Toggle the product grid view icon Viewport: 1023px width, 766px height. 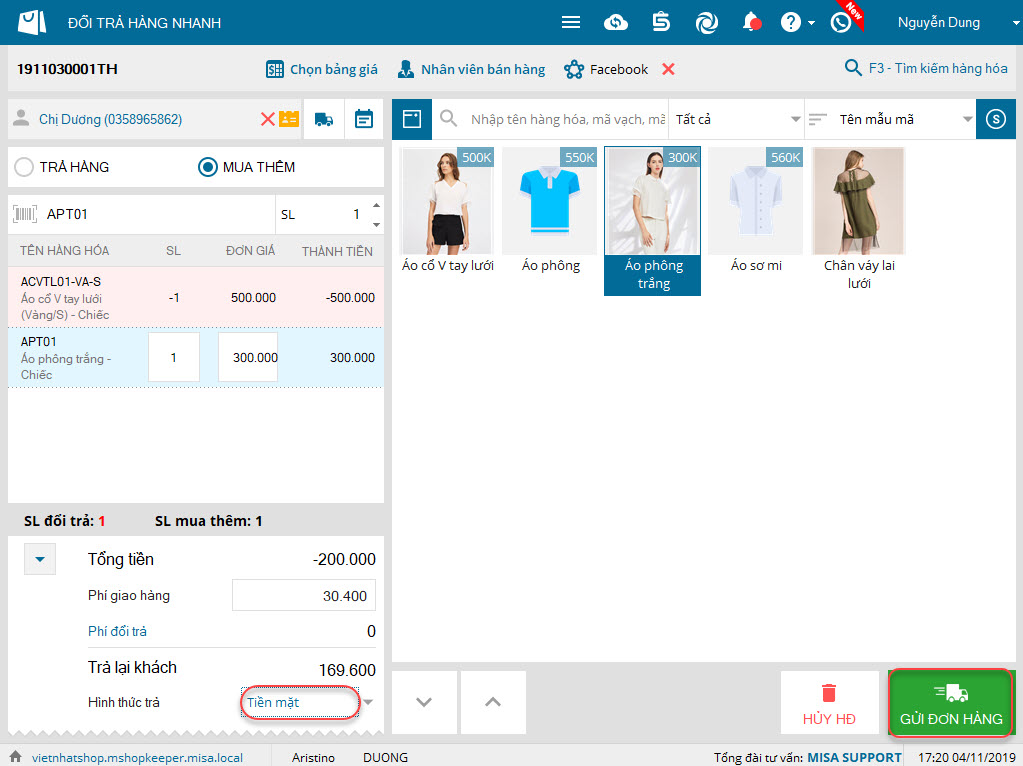coord(412,119)
